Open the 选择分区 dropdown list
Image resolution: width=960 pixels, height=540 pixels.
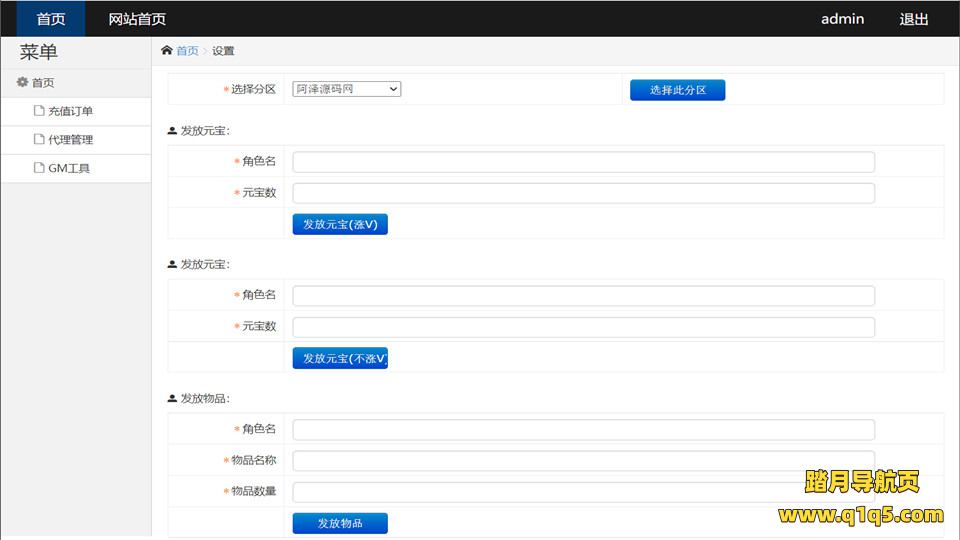coord(346,89)
